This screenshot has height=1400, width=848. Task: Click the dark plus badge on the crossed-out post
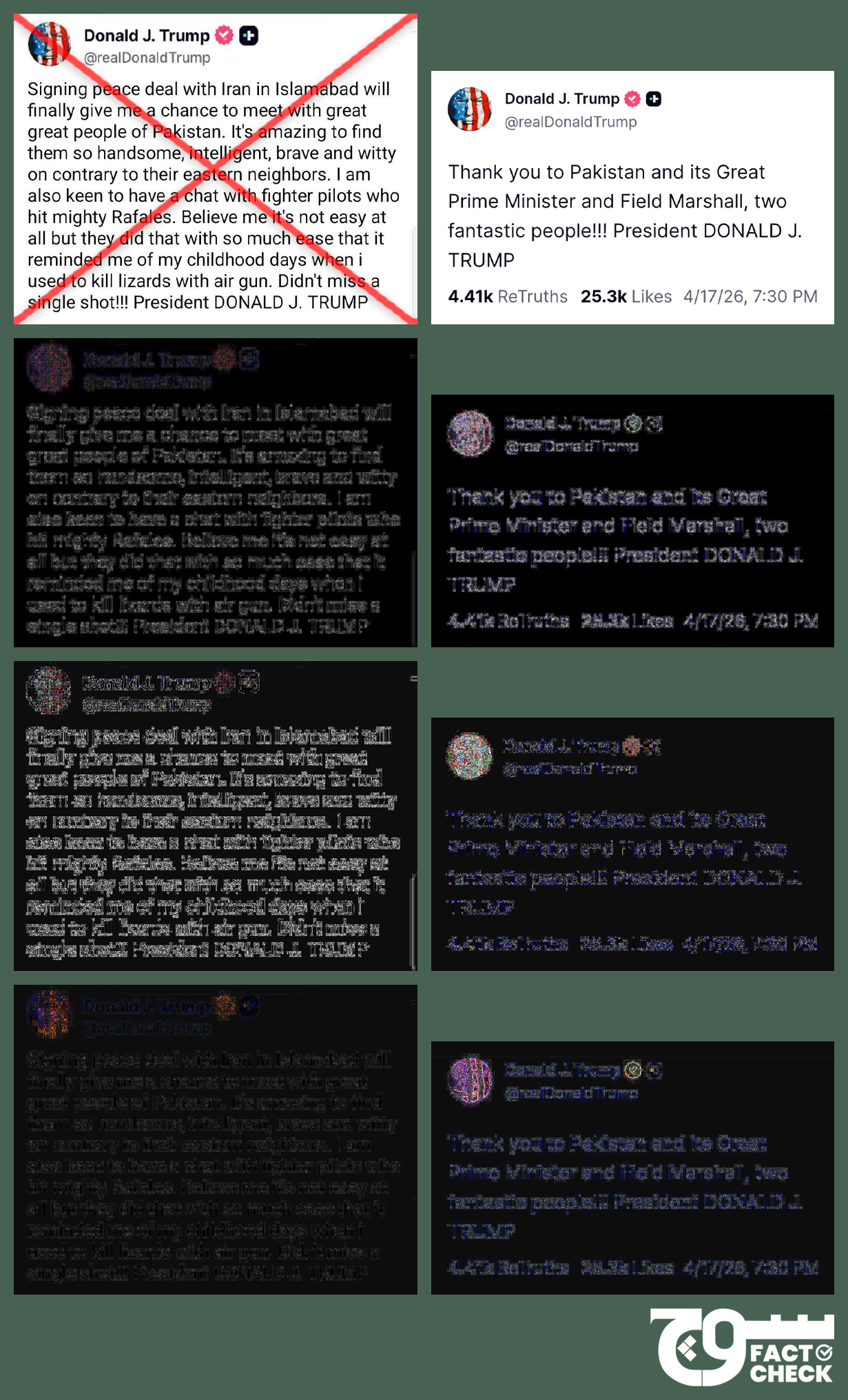click(249, 35)
